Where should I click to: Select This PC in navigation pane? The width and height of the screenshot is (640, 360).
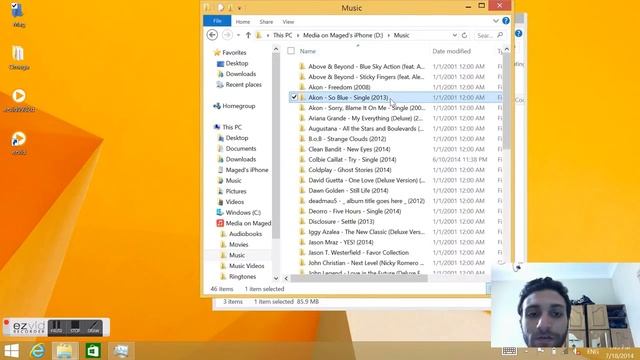(x=232, y=127)
